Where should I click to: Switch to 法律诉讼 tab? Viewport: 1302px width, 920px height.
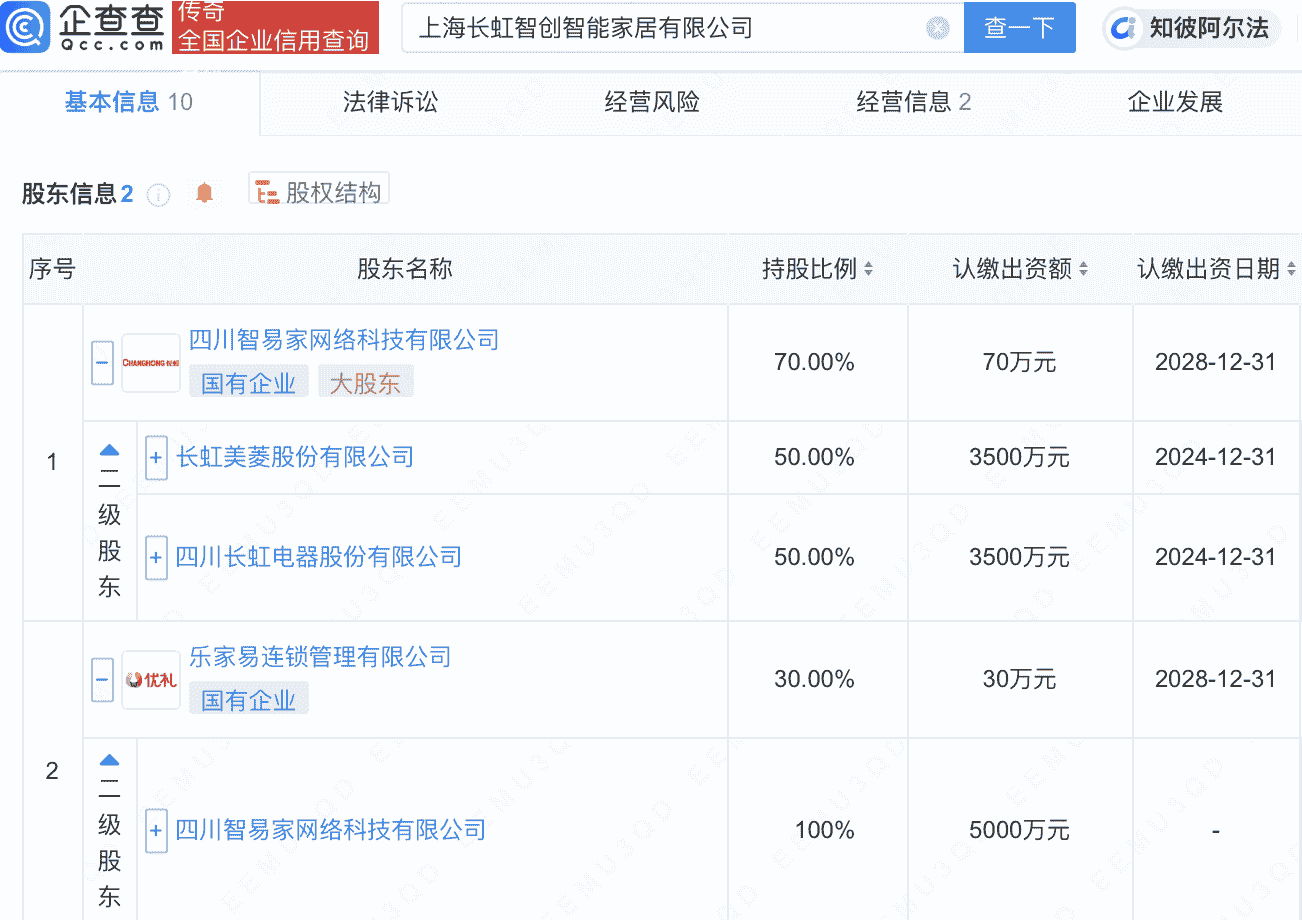(x=390, y=102)
